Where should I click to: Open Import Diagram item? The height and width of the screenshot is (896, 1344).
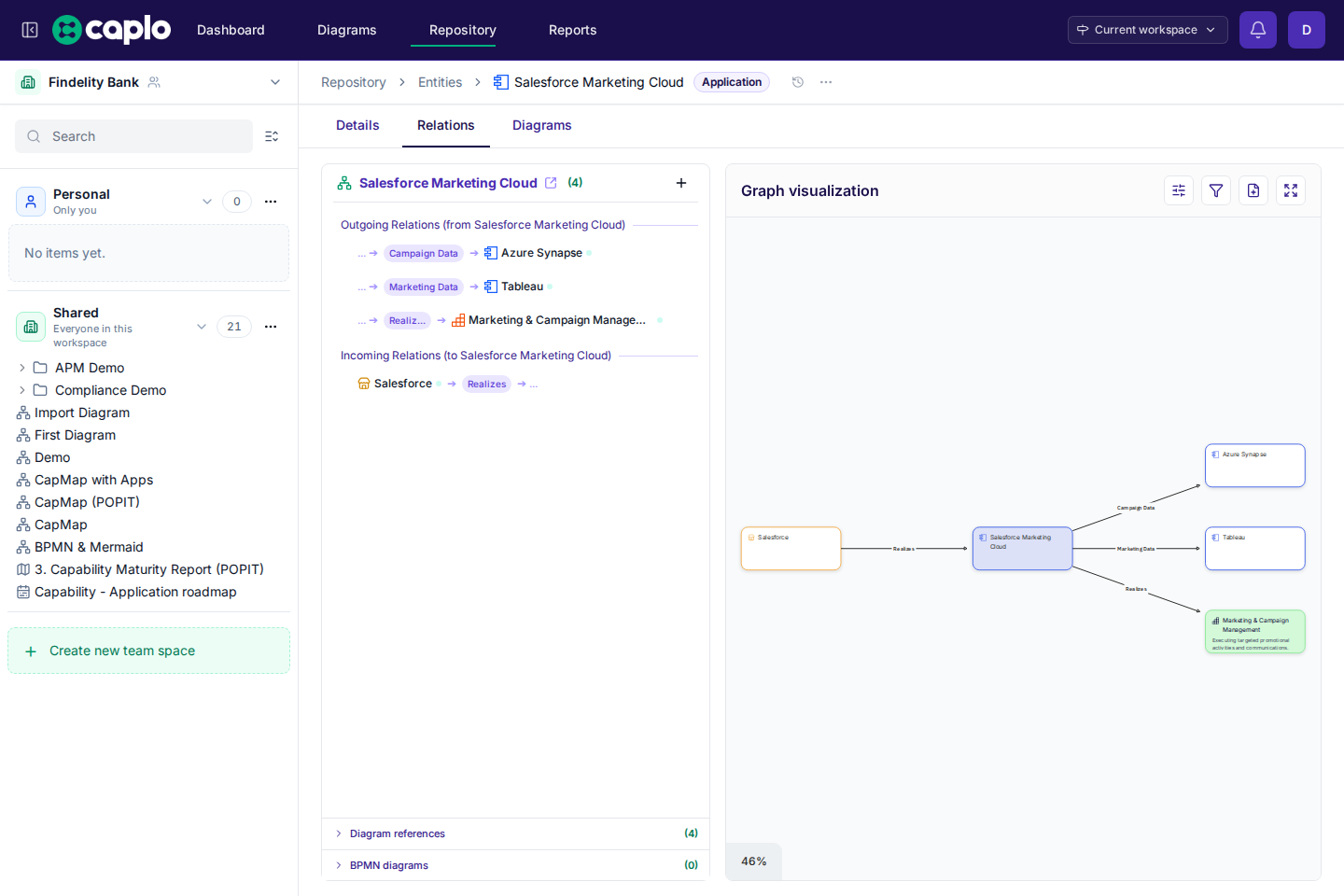[82, 413]
